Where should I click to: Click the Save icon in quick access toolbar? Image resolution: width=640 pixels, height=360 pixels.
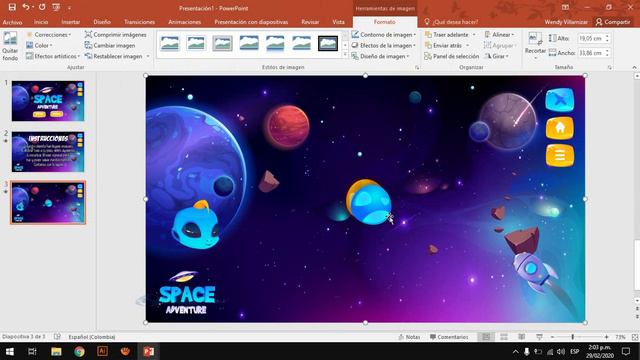[12, 7]
